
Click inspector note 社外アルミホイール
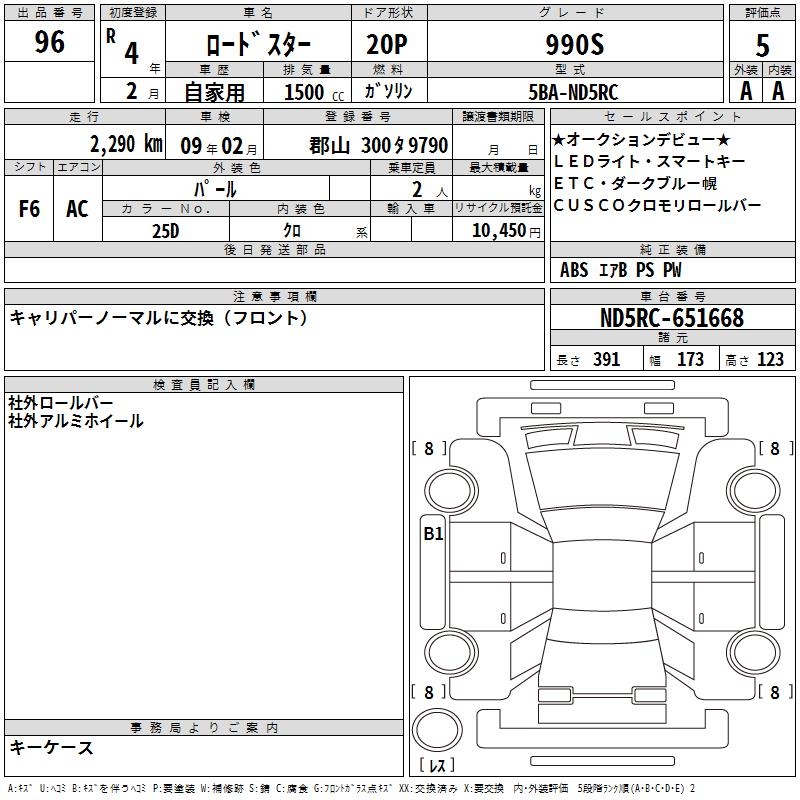pos(76,421)
